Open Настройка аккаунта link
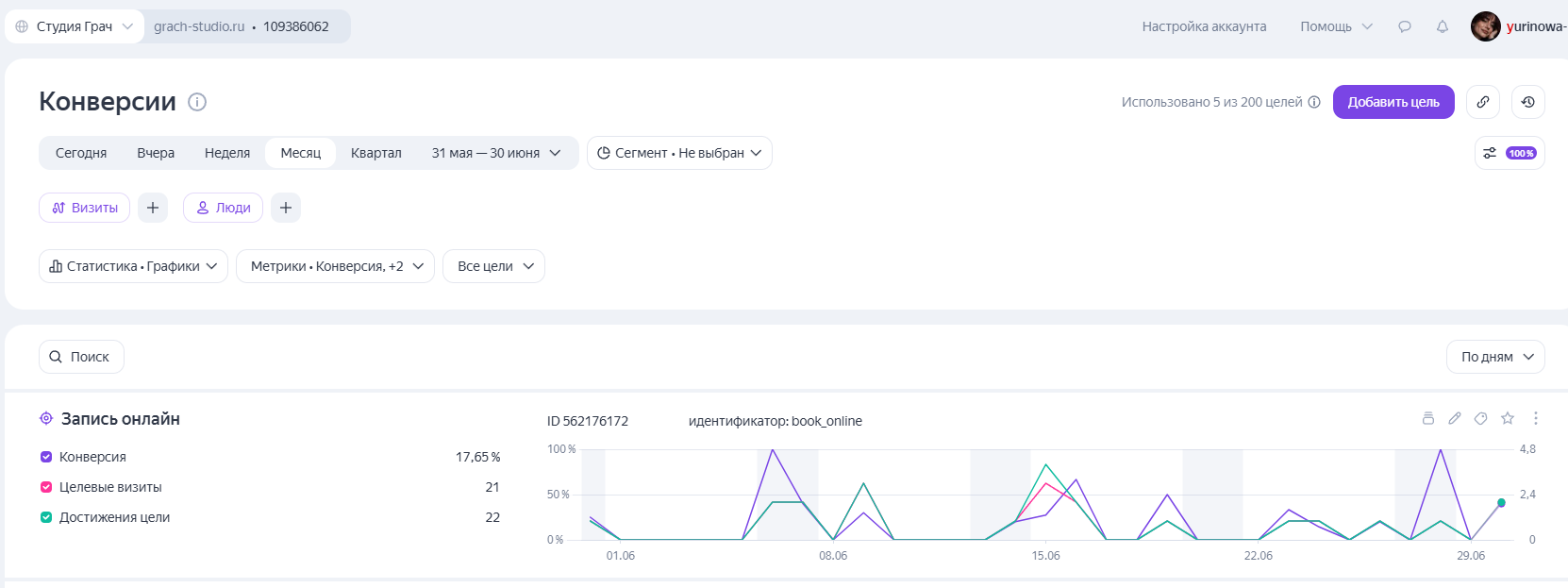This screenshot has width=1568, height=588. click(x=1204, y=26)
